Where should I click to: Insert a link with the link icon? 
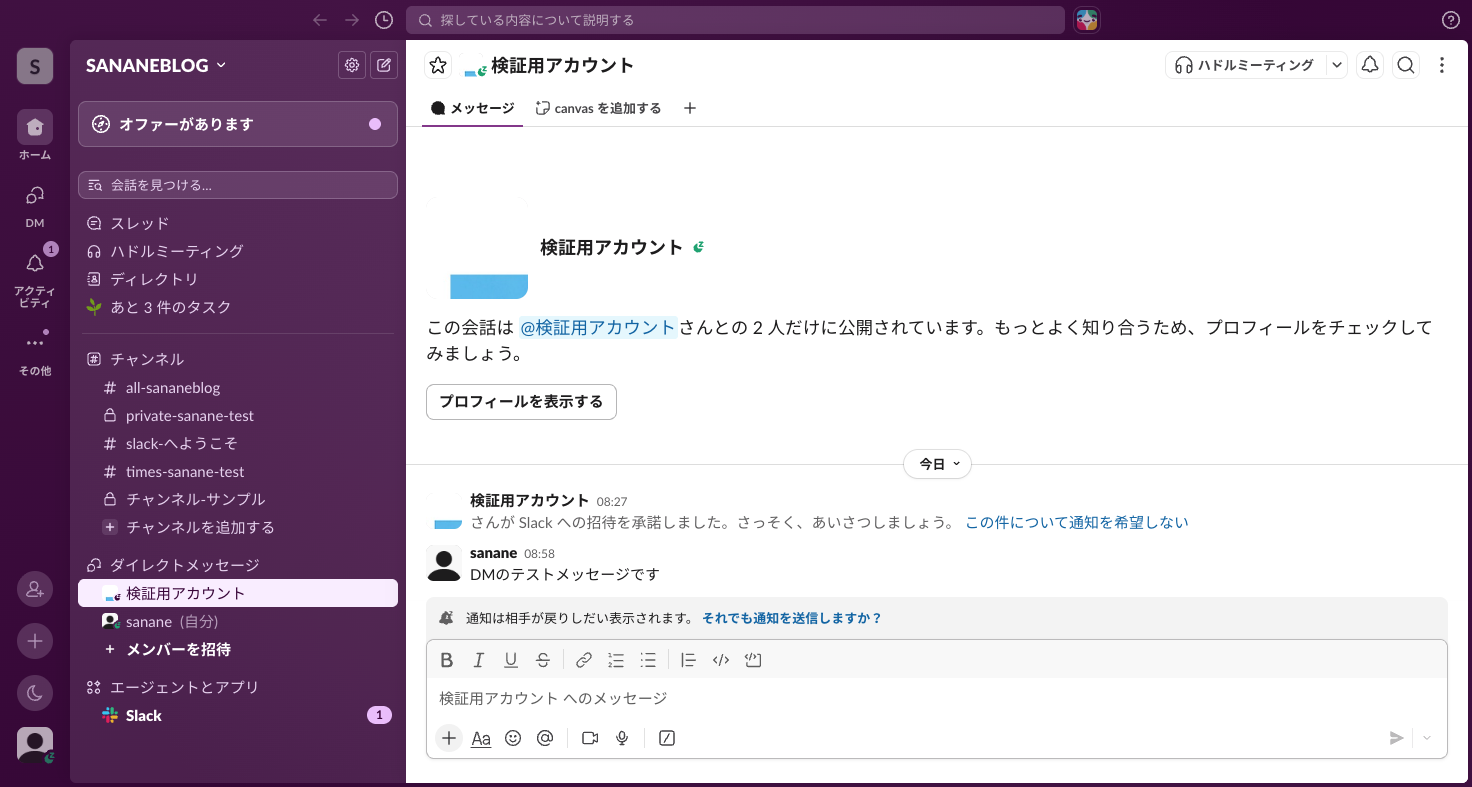pyautogui.click(x=584, y=660)
